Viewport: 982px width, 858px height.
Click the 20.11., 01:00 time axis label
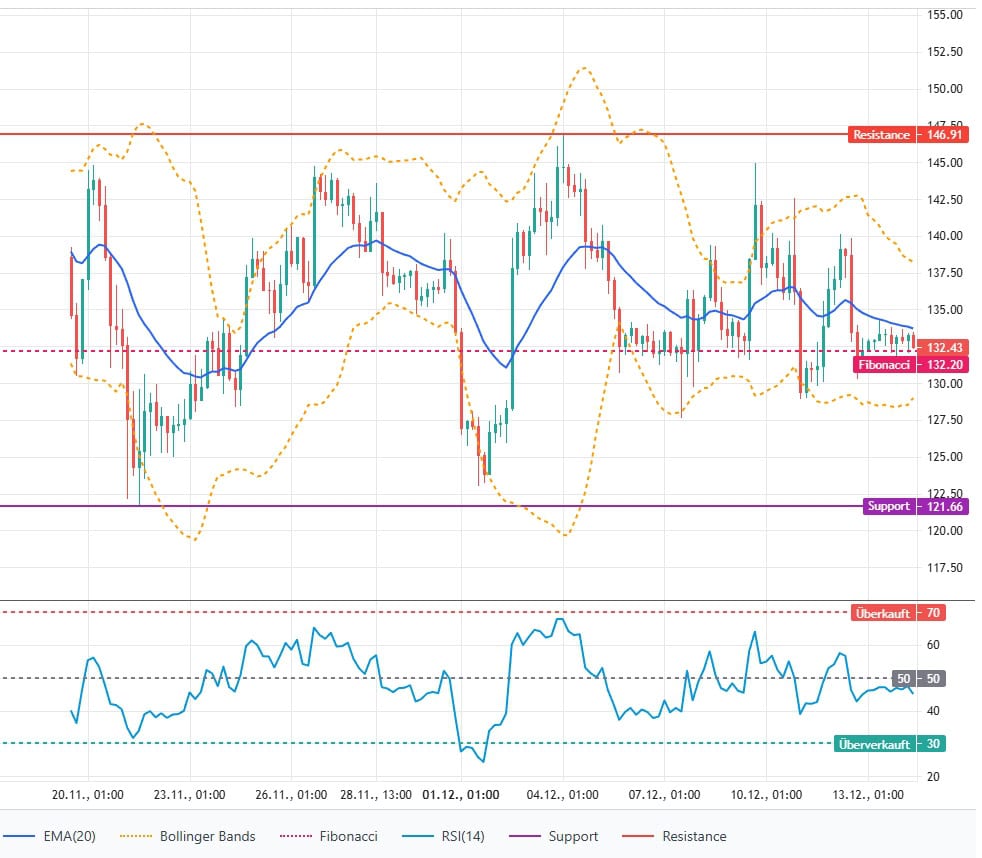[89, 795]
